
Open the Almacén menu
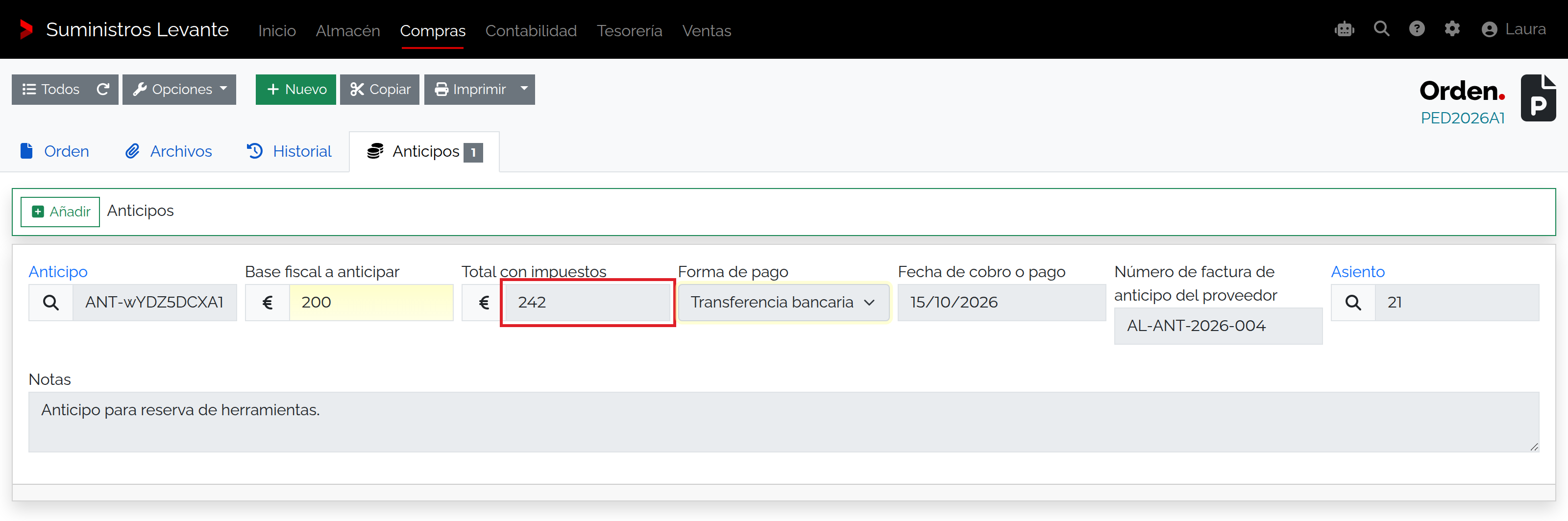click(x=348, y=30)
